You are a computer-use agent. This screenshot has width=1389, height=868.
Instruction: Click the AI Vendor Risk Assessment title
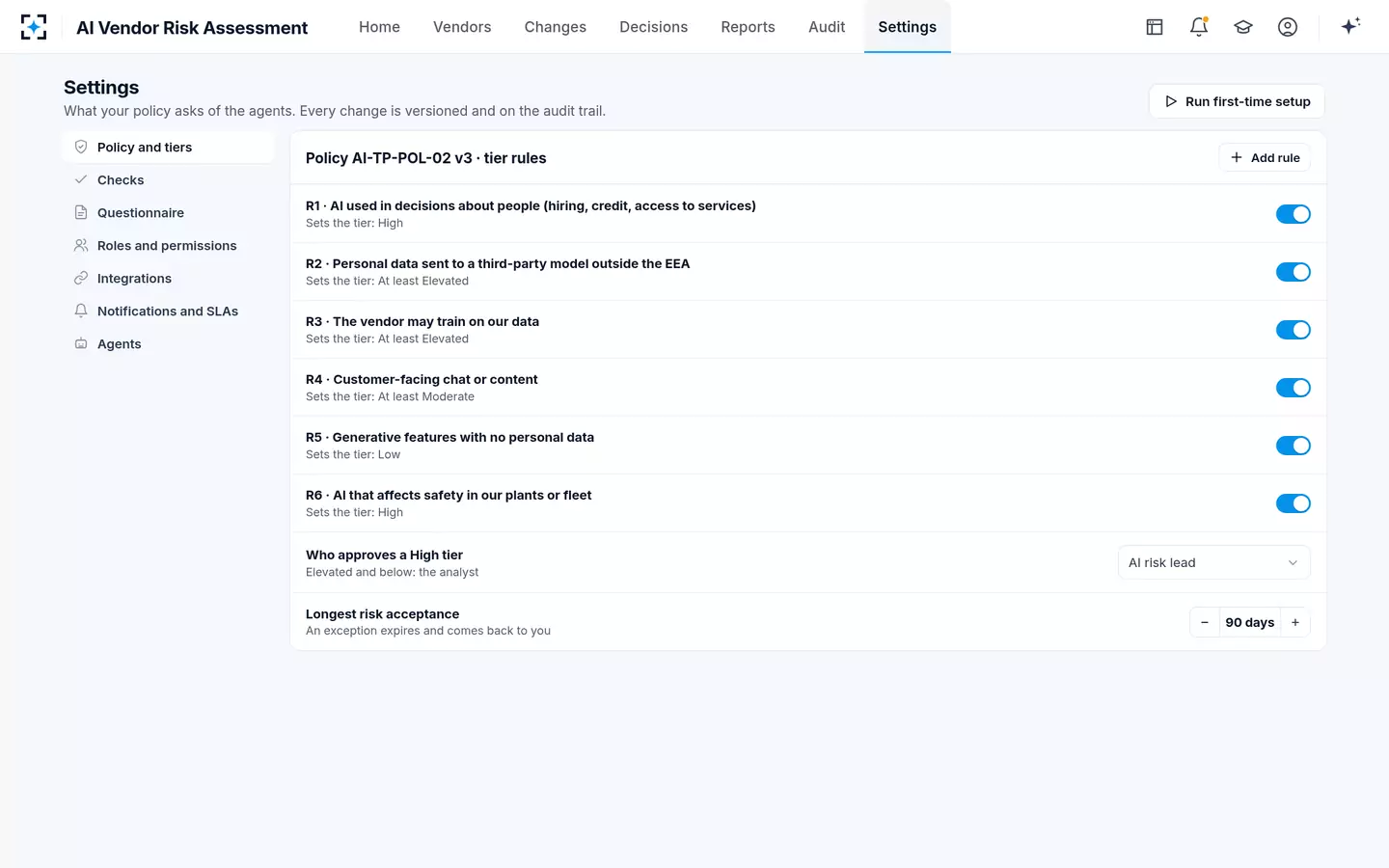[x=192, y=28]
